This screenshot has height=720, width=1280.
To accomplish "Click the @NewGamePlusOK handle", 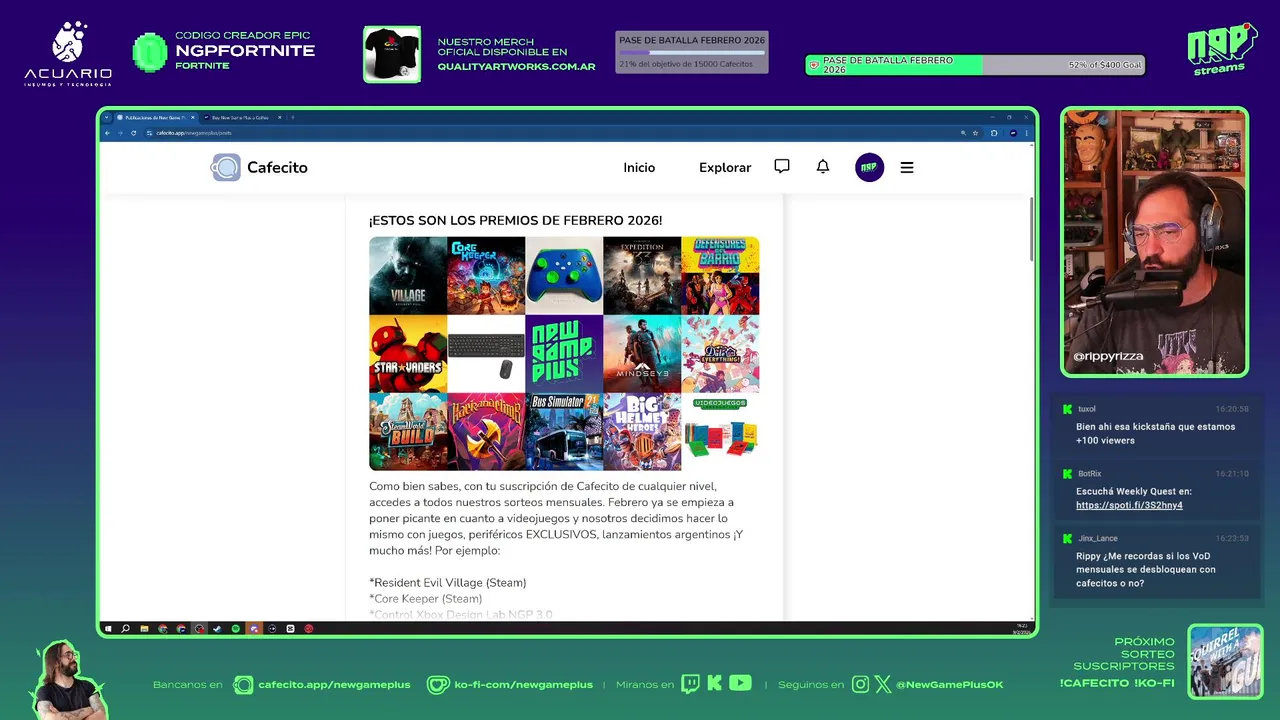I will pyautogui.click(x=949, y=684).
